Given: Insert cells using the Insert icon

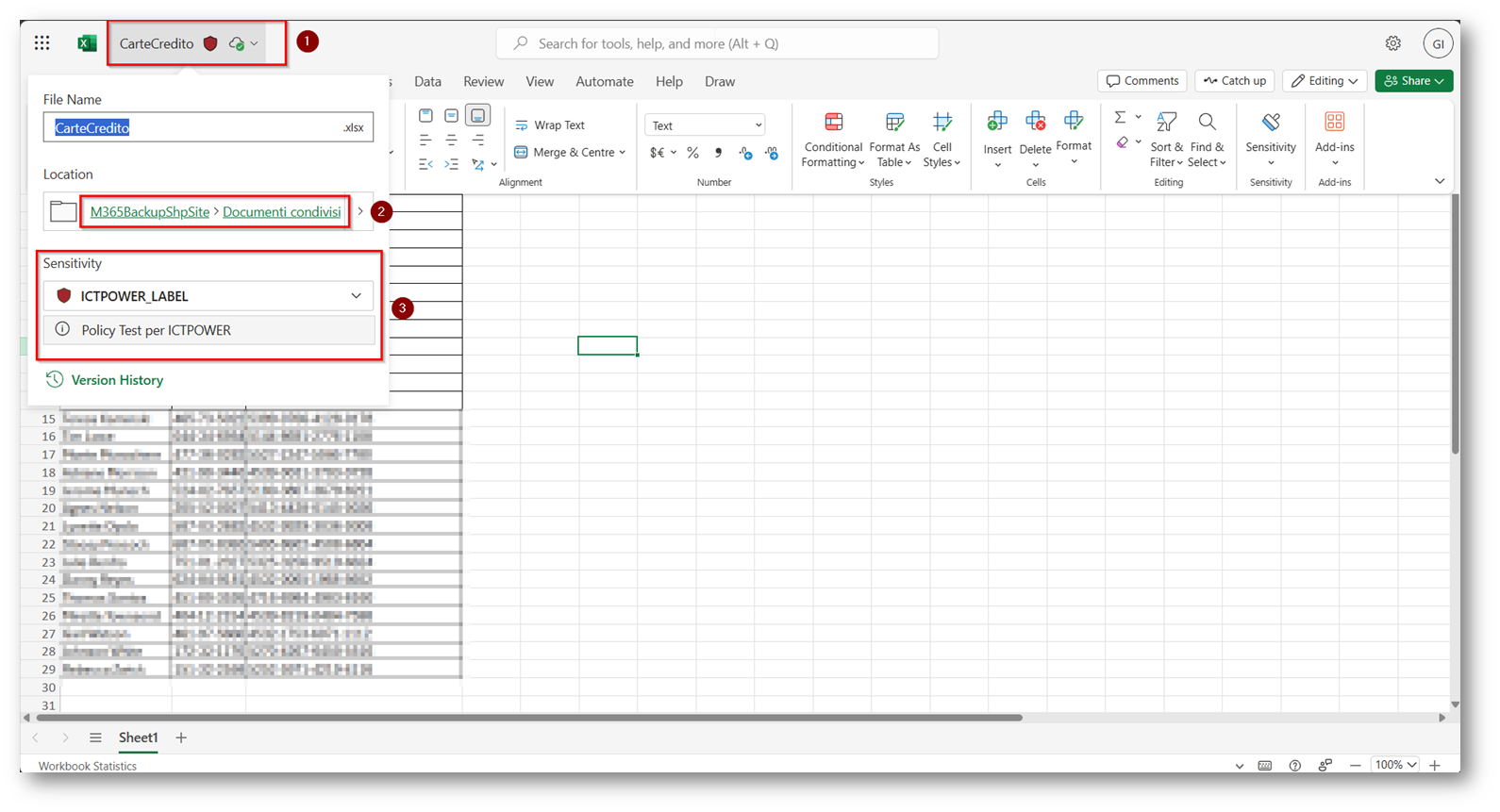Looking at the screenshot, I should (x=996, y=123).
